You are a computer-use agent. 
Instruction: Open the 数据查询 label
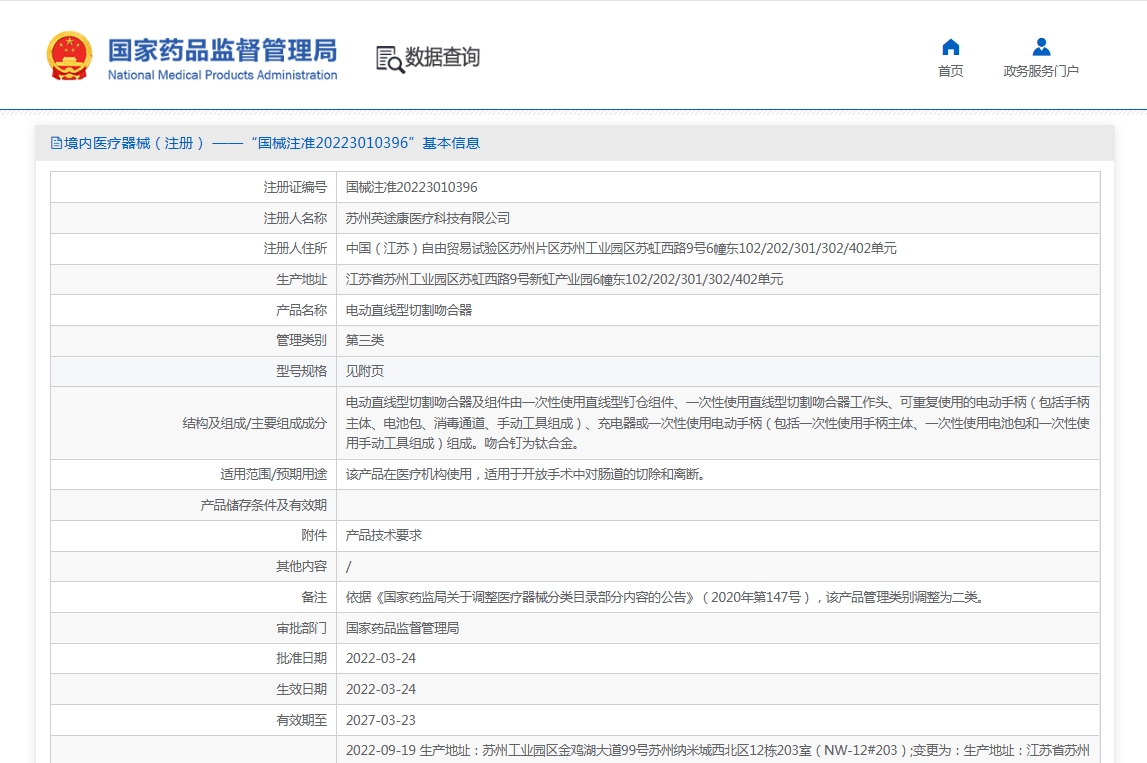[x=443, y=57]
